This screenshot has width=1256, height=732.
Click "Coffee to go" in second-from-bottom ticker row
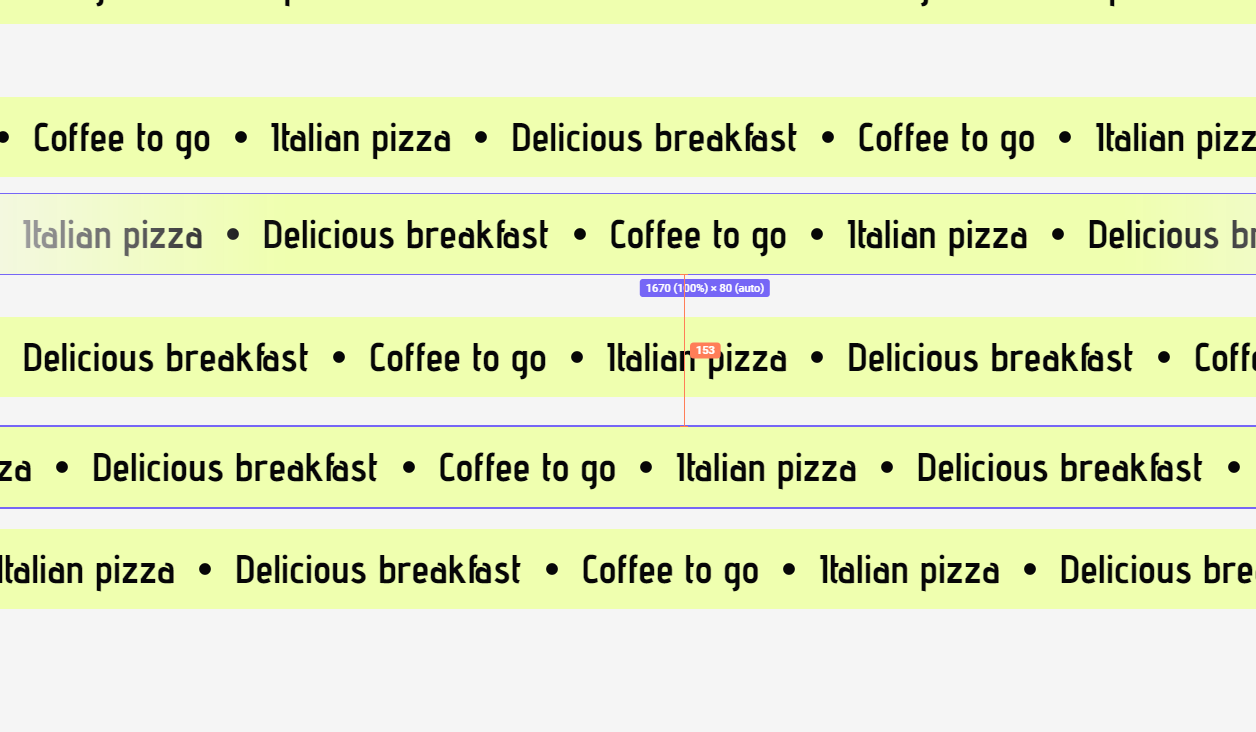[527, 468]
